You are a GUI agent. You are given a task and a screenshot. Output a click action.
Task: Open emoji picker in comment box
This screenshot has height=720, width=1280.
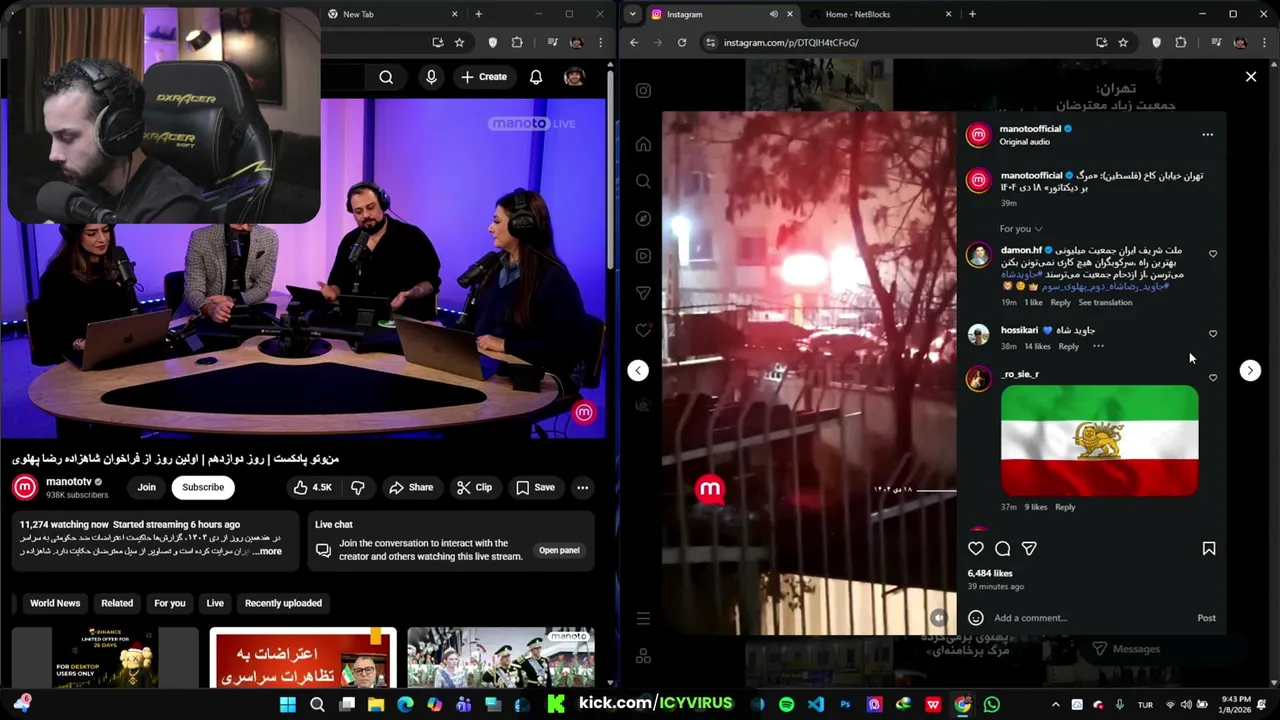tap(976, 618)
